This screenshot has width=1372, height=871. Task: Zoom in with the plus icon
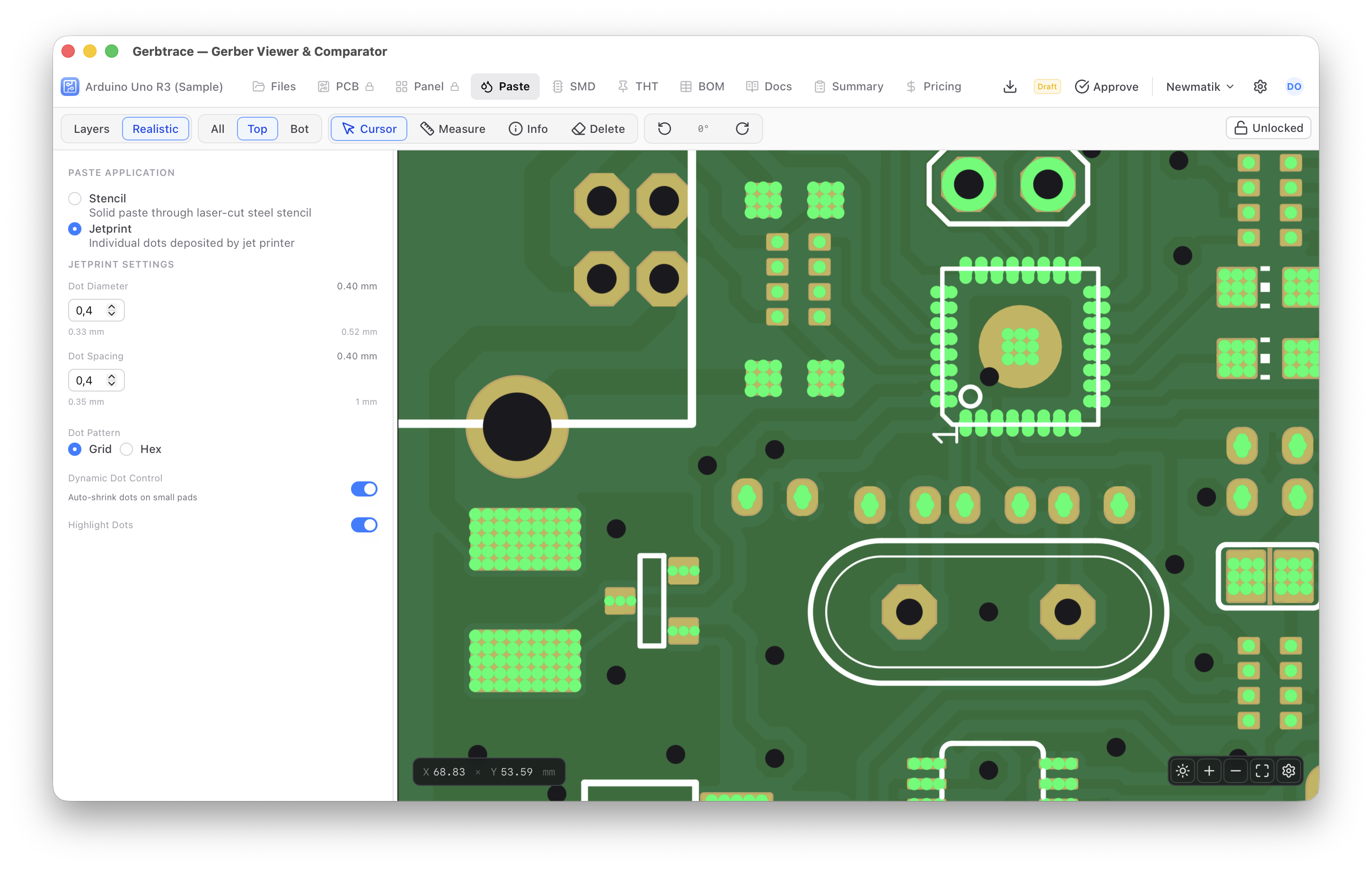pyautogui.click(x=1209, y=771)
